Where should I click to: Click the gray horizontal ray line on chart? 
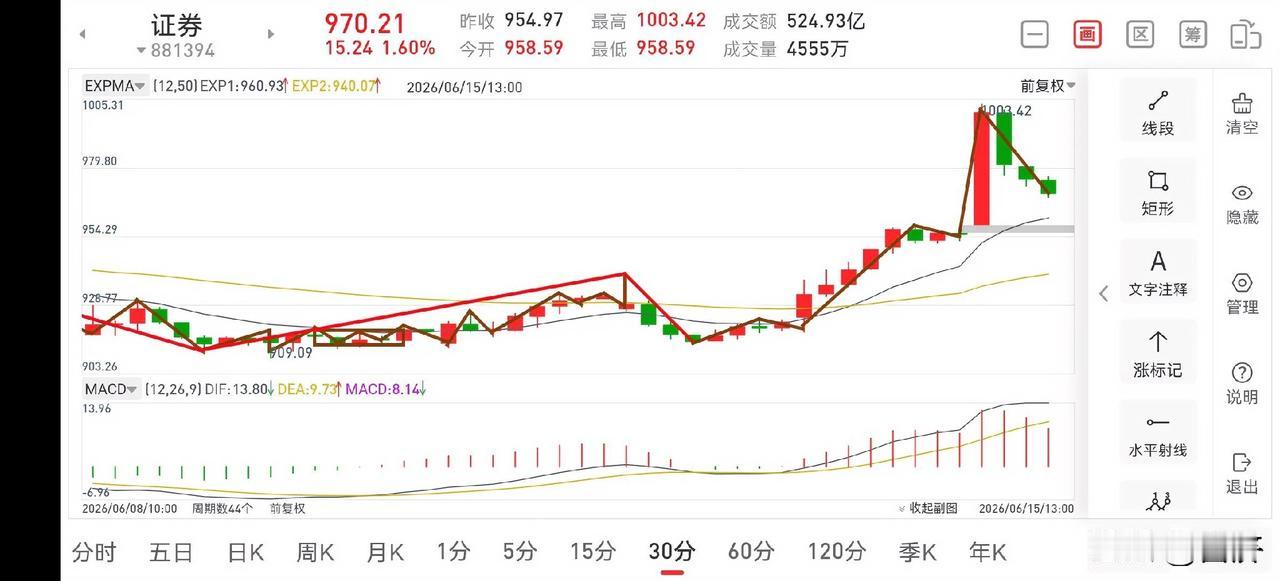tap(1018, 229)
